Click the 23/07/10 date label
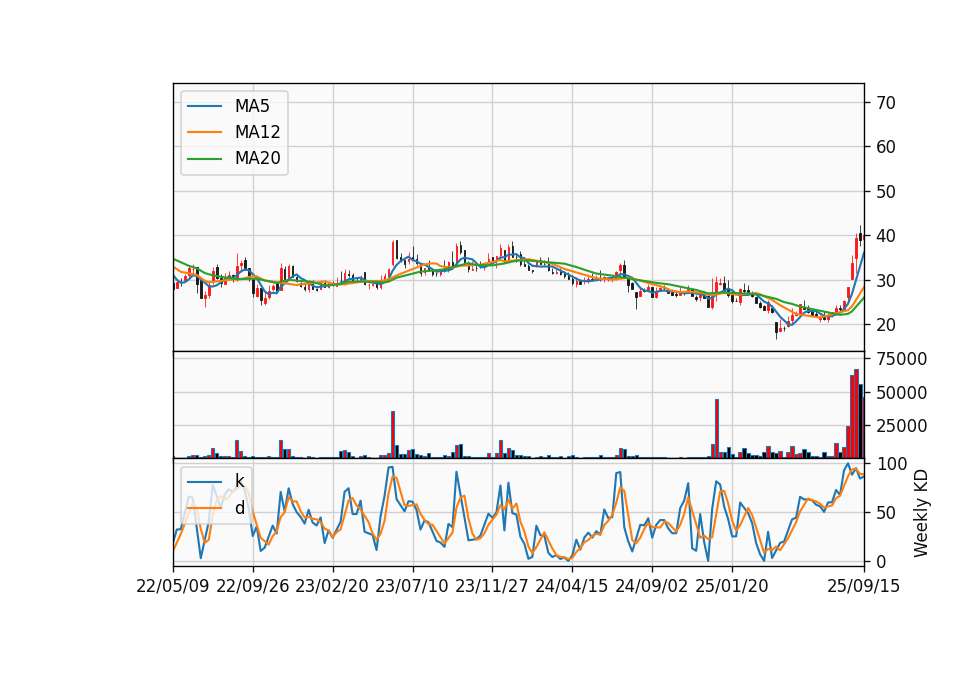This screenshot has height=690, width=960. tap(412, 586)
